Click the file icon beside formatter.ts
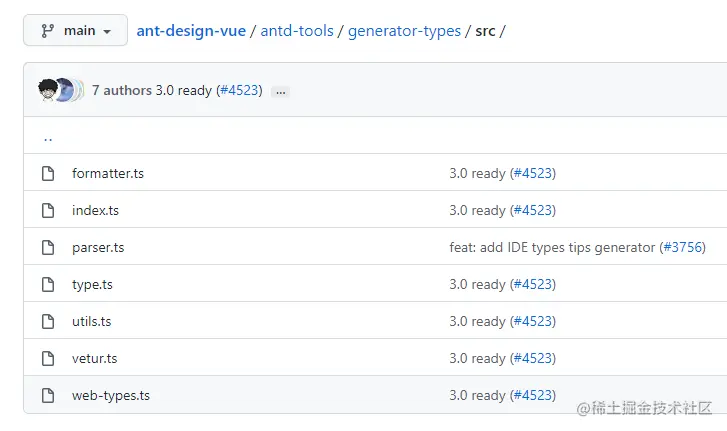This screenshot has height=431, width=727. tap(48, 173)
